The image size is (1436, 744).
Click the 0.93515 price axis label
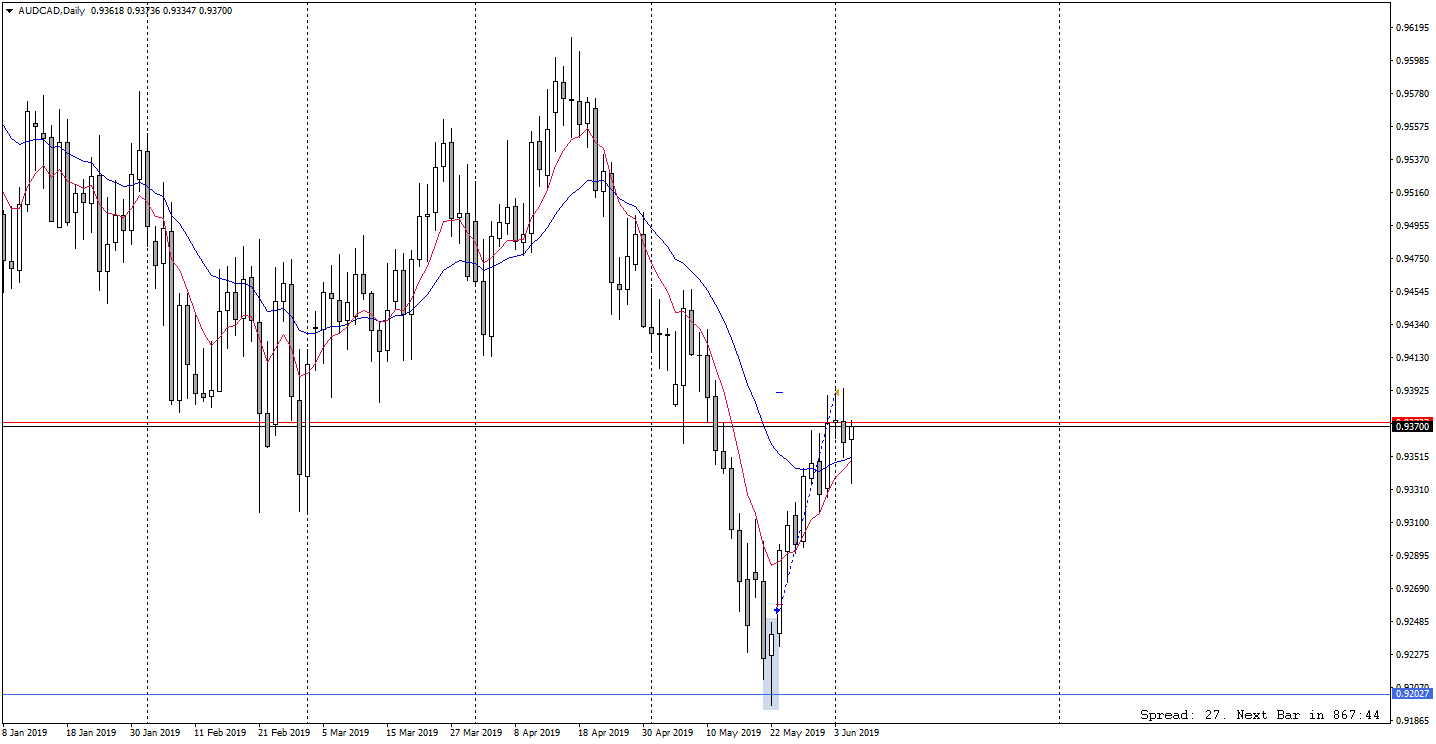[1412, 456]
